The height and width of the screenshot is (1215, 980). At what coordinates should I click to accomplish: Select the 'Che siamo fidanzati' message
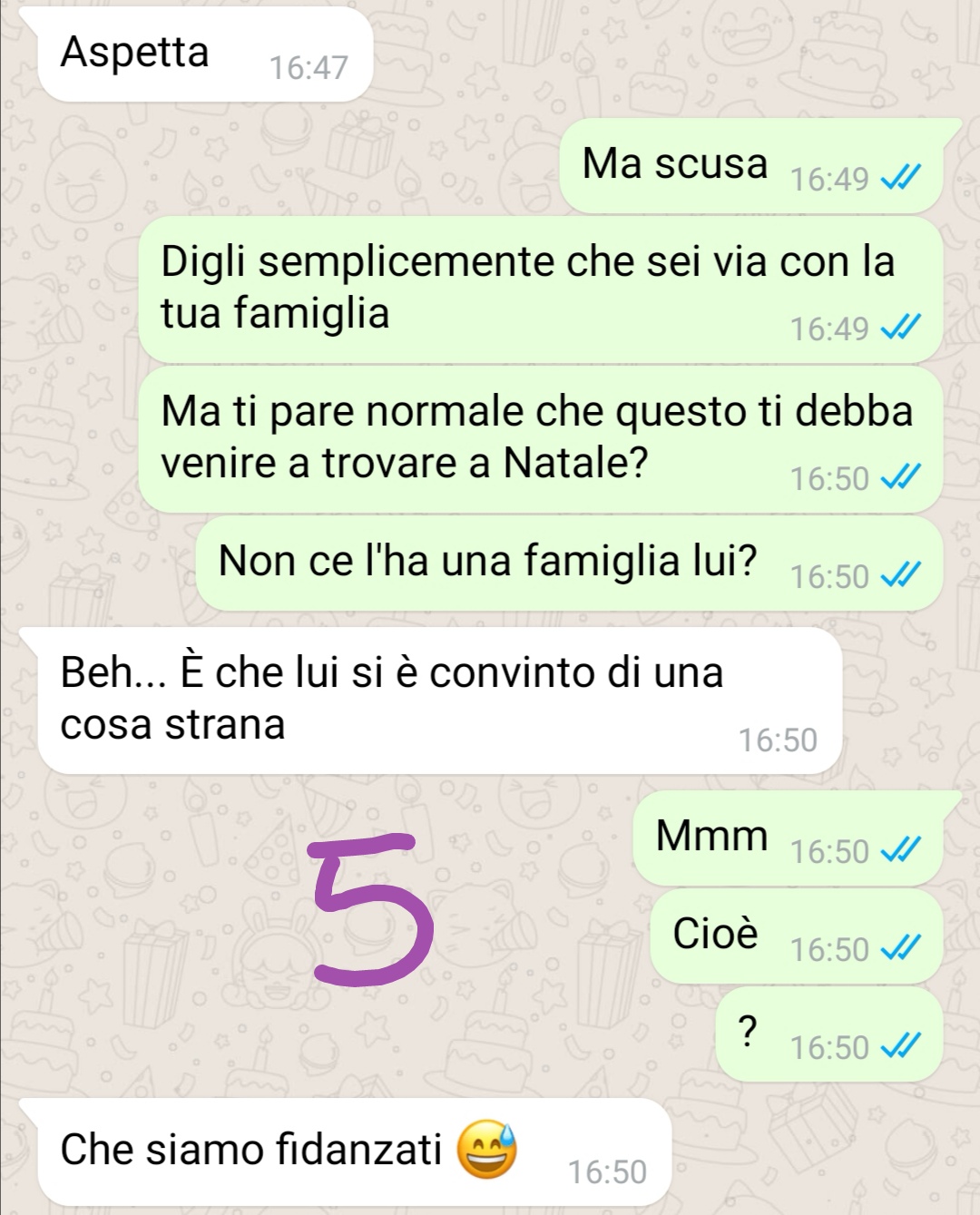click(x=355, y=1152)
